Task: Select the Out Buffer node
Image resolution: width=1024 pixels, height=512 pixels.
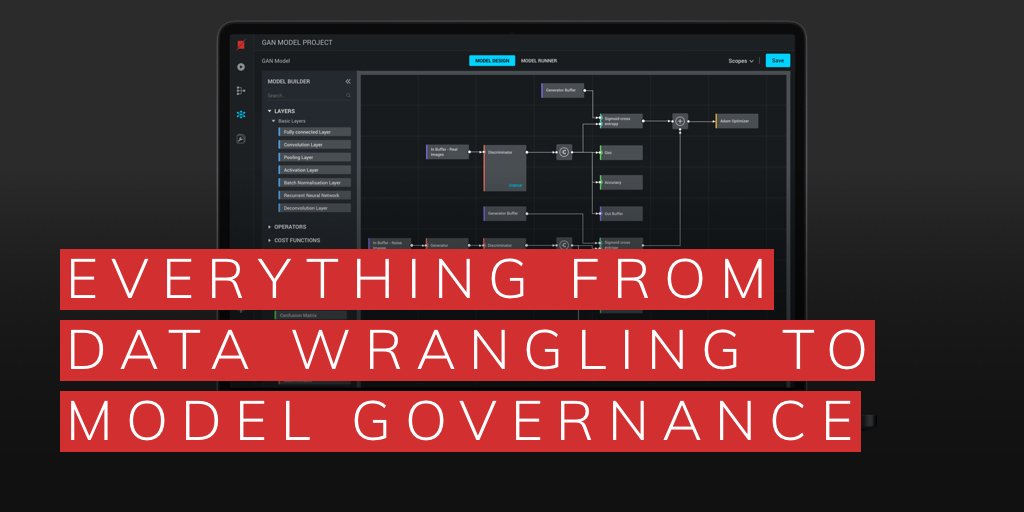Action: [621, 214]
